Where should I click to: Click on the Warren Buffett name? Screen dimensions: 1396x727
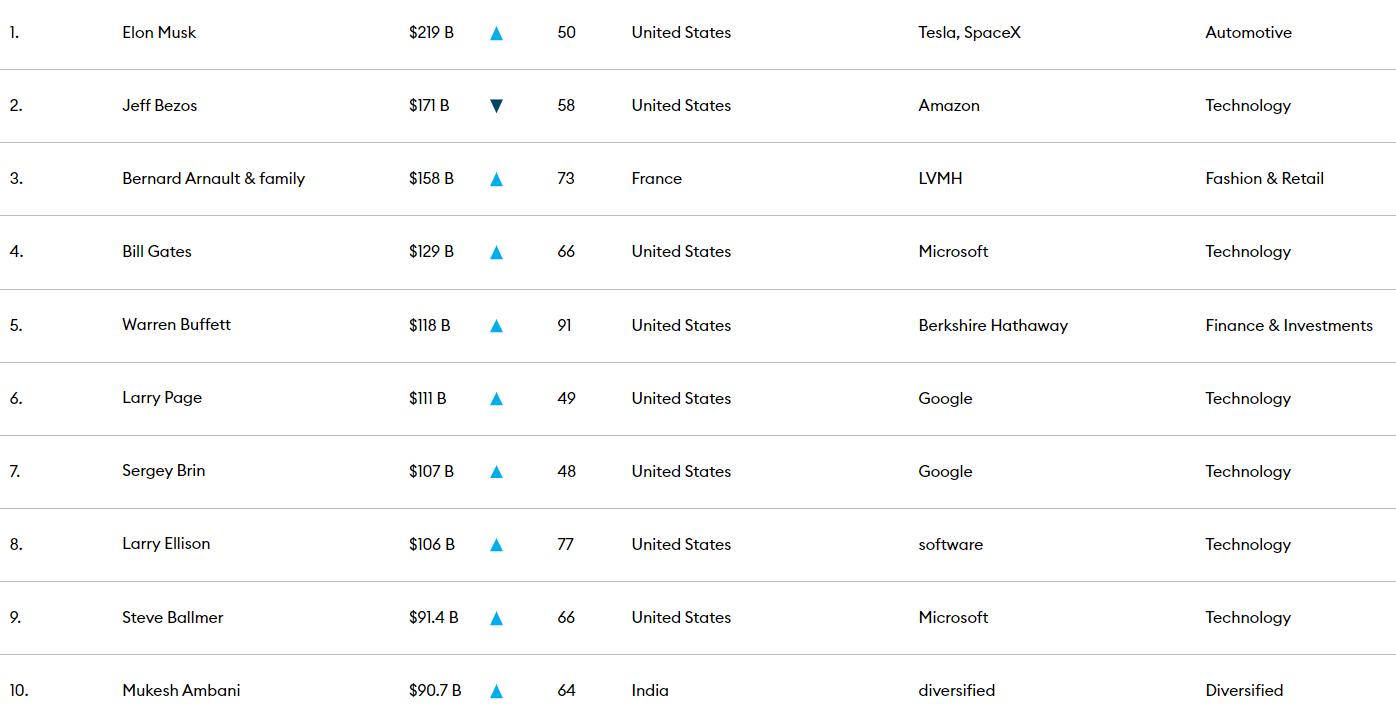point(176,324)
